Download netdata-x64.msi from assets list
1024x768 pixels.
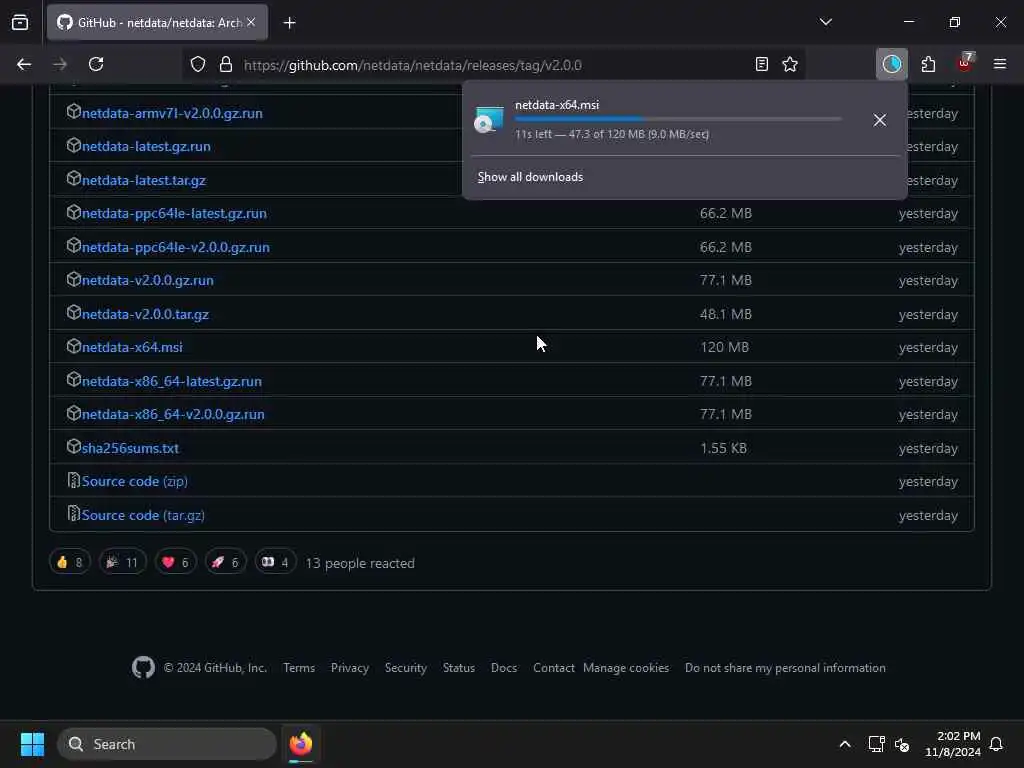tap(132, 347)
